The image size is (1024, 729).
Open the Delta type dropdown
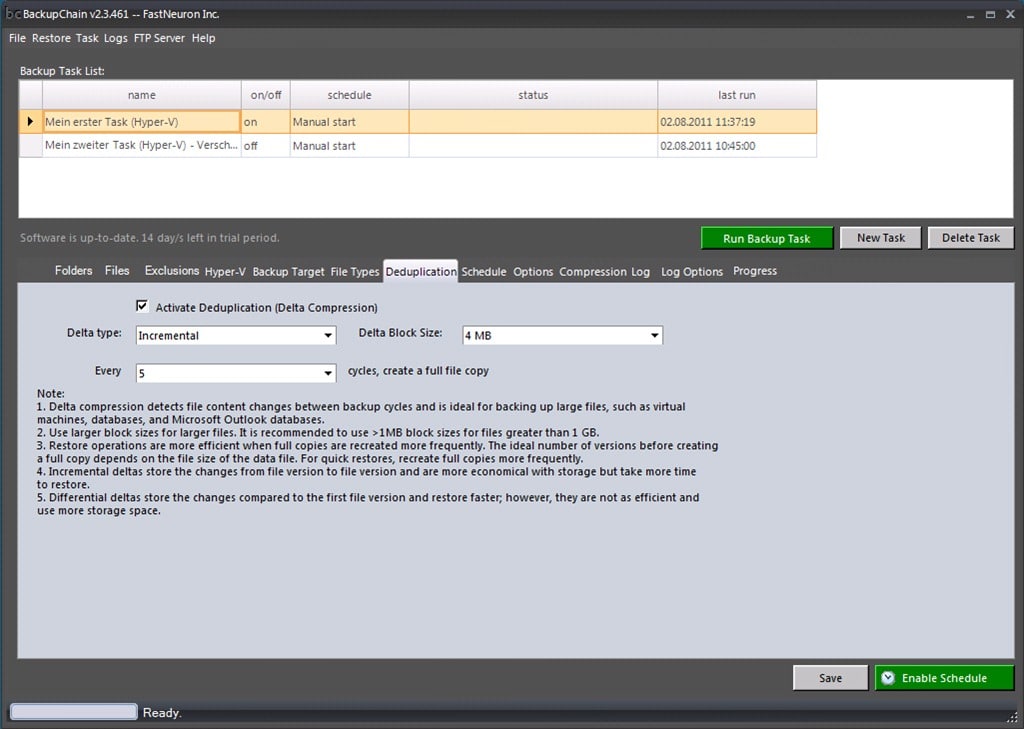(x=328, y=335)
